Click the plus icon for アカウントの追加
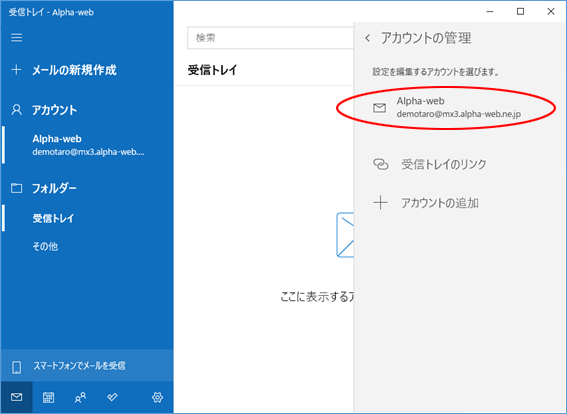567x414 pixels. (380, 203)
